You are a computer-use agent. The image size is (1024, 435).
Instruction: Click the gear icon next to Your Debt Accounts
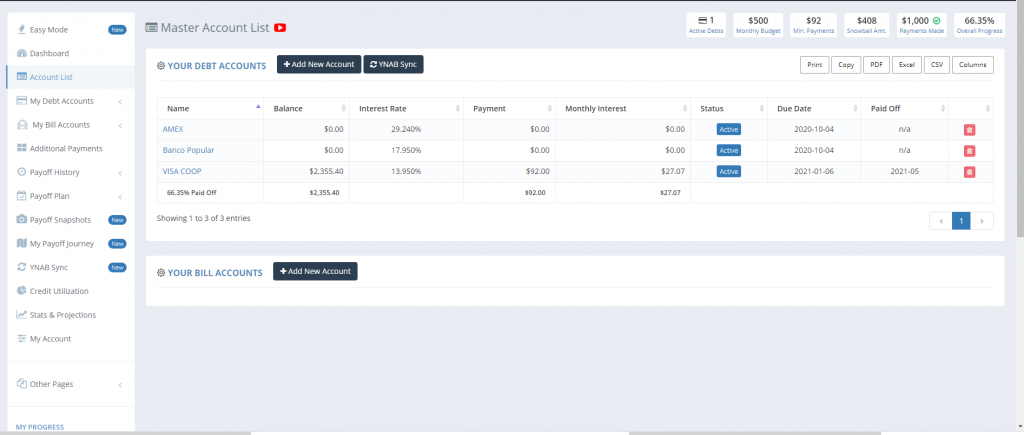click(161, 65)
